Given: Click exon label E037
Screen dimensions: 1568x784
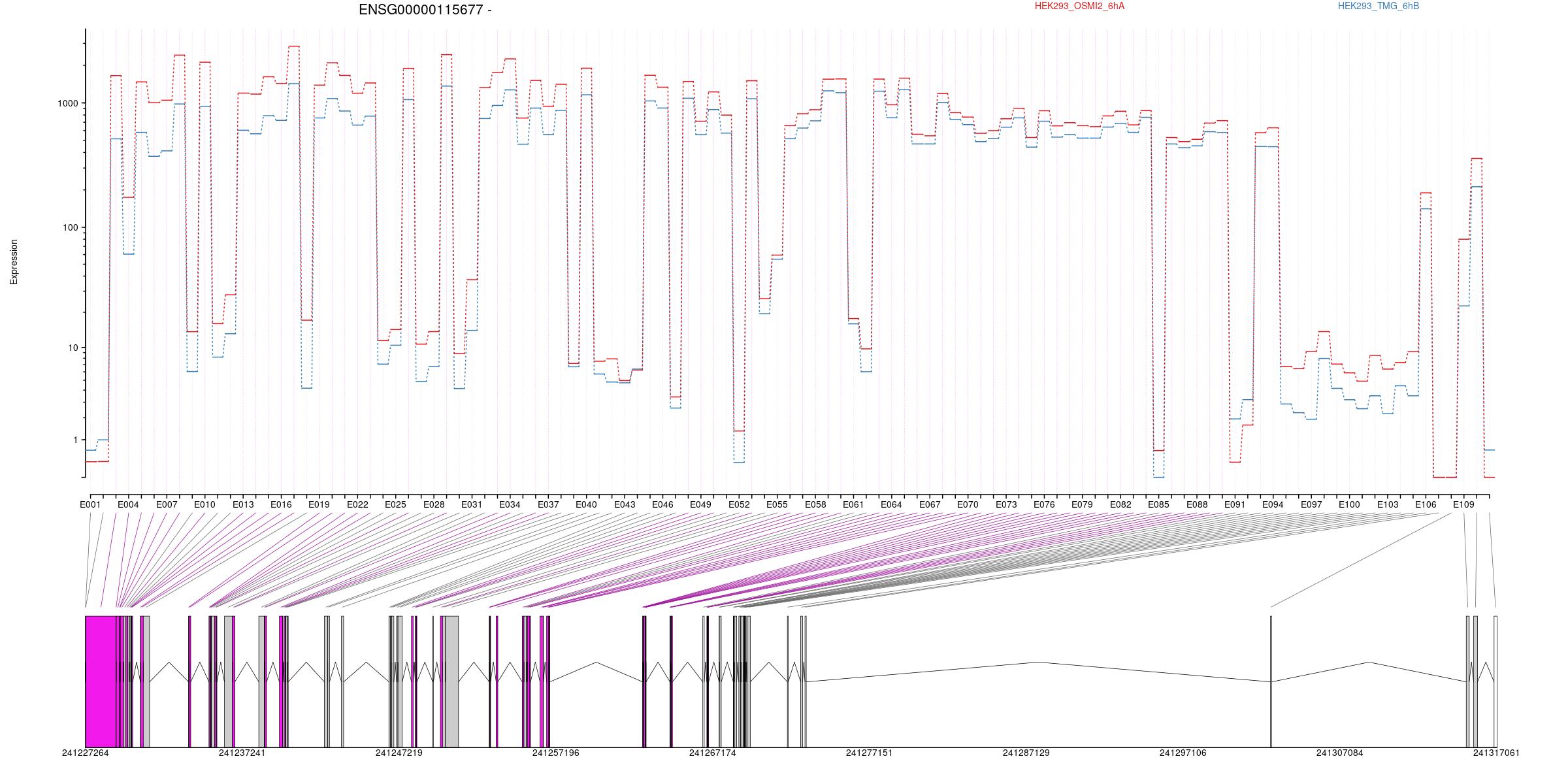Looking at the screenshot, I should pos(548,505).
